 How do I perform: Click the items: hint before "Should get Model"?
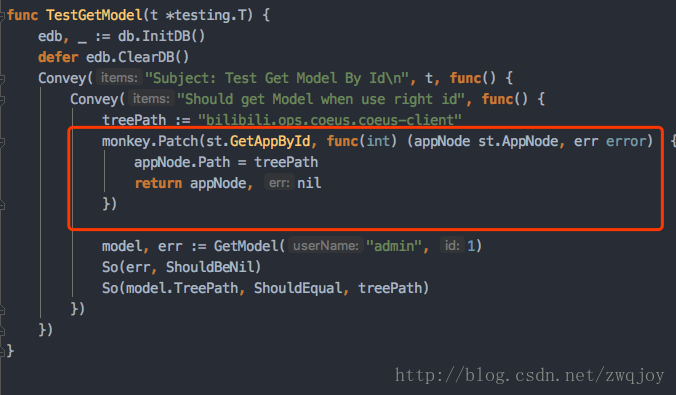[x=151, y=99]
